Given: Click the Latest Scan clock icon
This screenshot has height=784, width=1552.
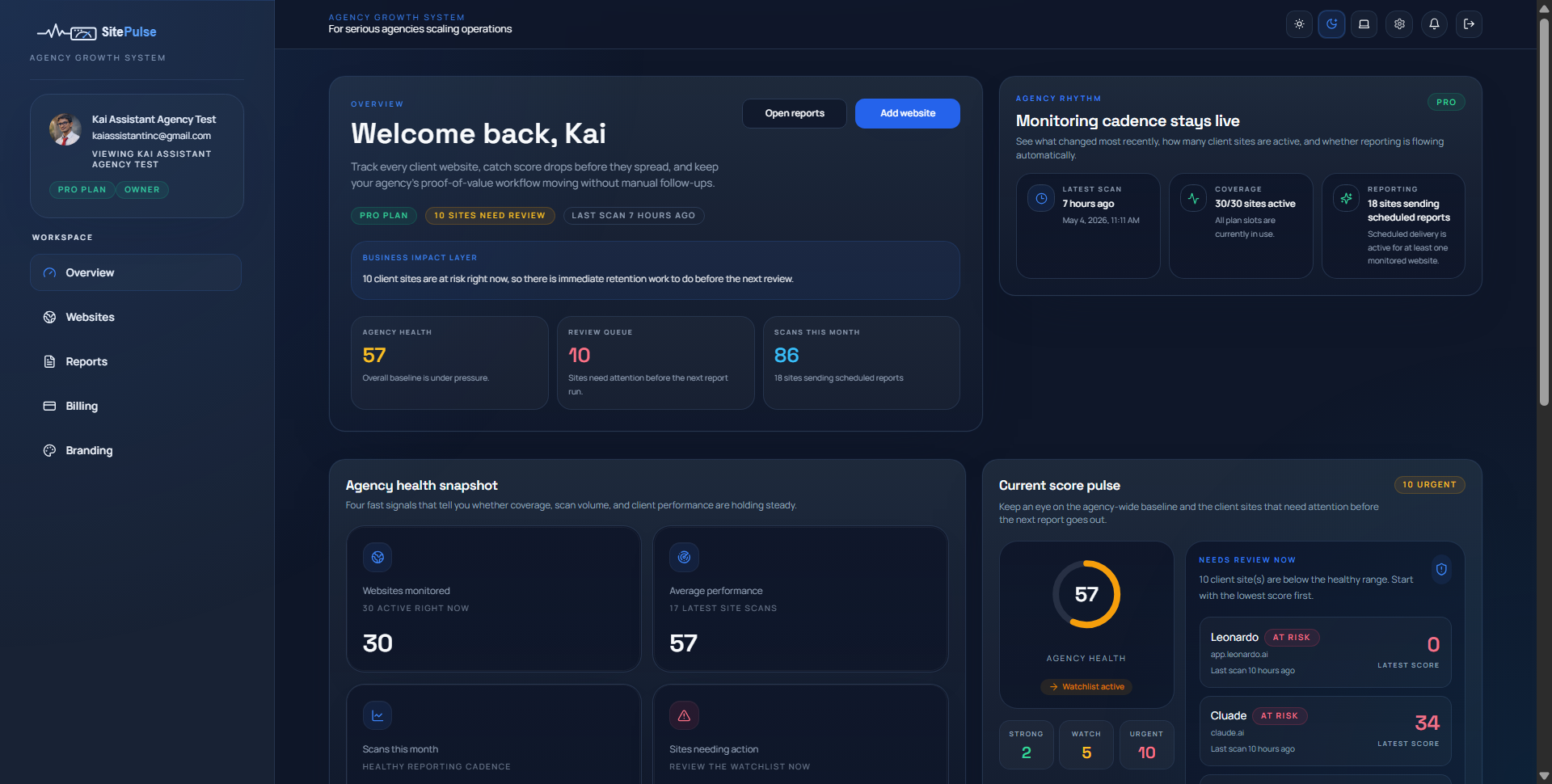Looking at the screenshot, I should click(1041, 198).
